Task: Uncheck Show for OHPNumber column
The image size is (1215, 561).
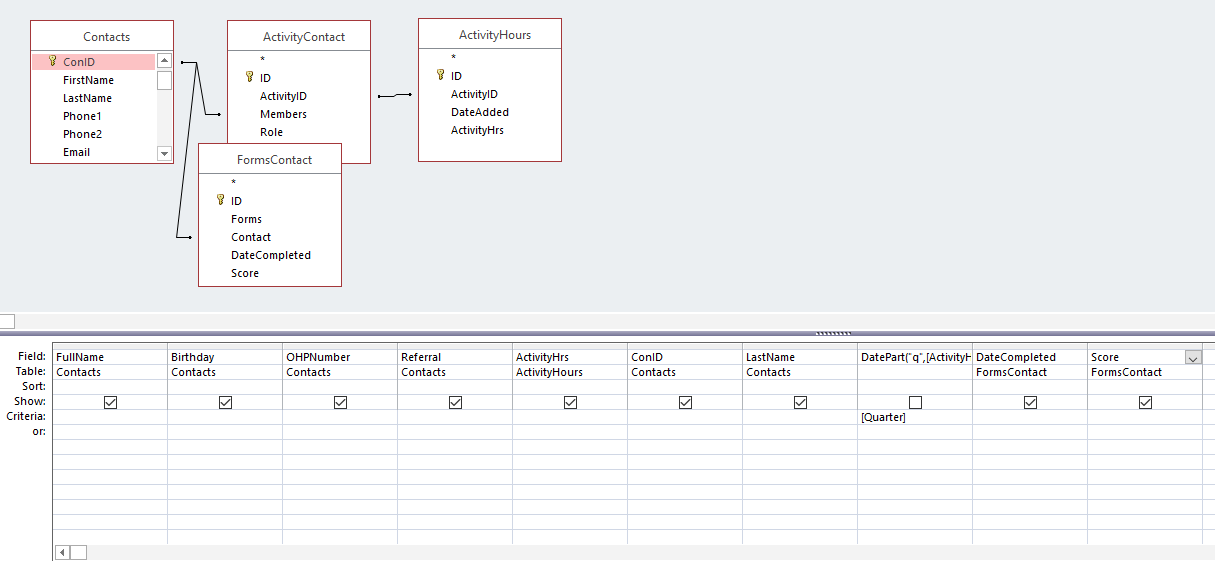Action: pyautogui.click(x=340, y=402)
